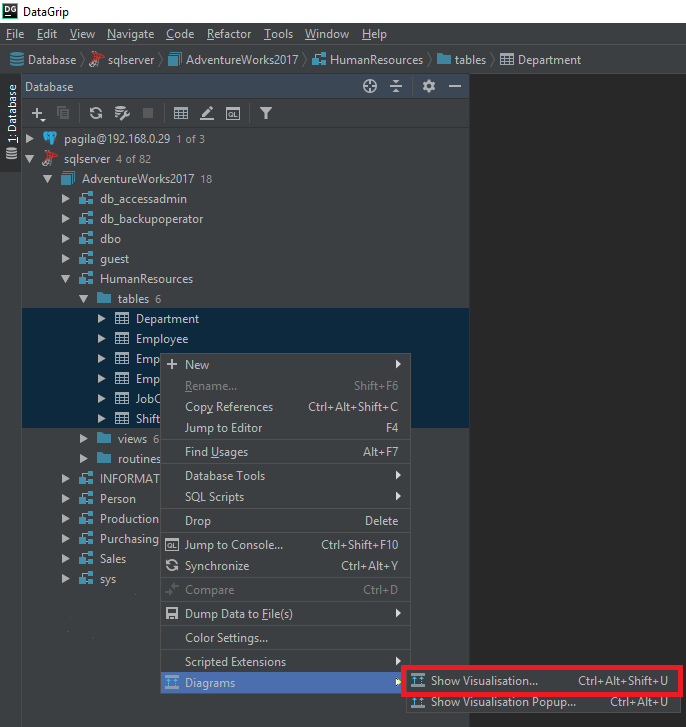Open the Navigate menu in menu bar

(x=130, y=34)
